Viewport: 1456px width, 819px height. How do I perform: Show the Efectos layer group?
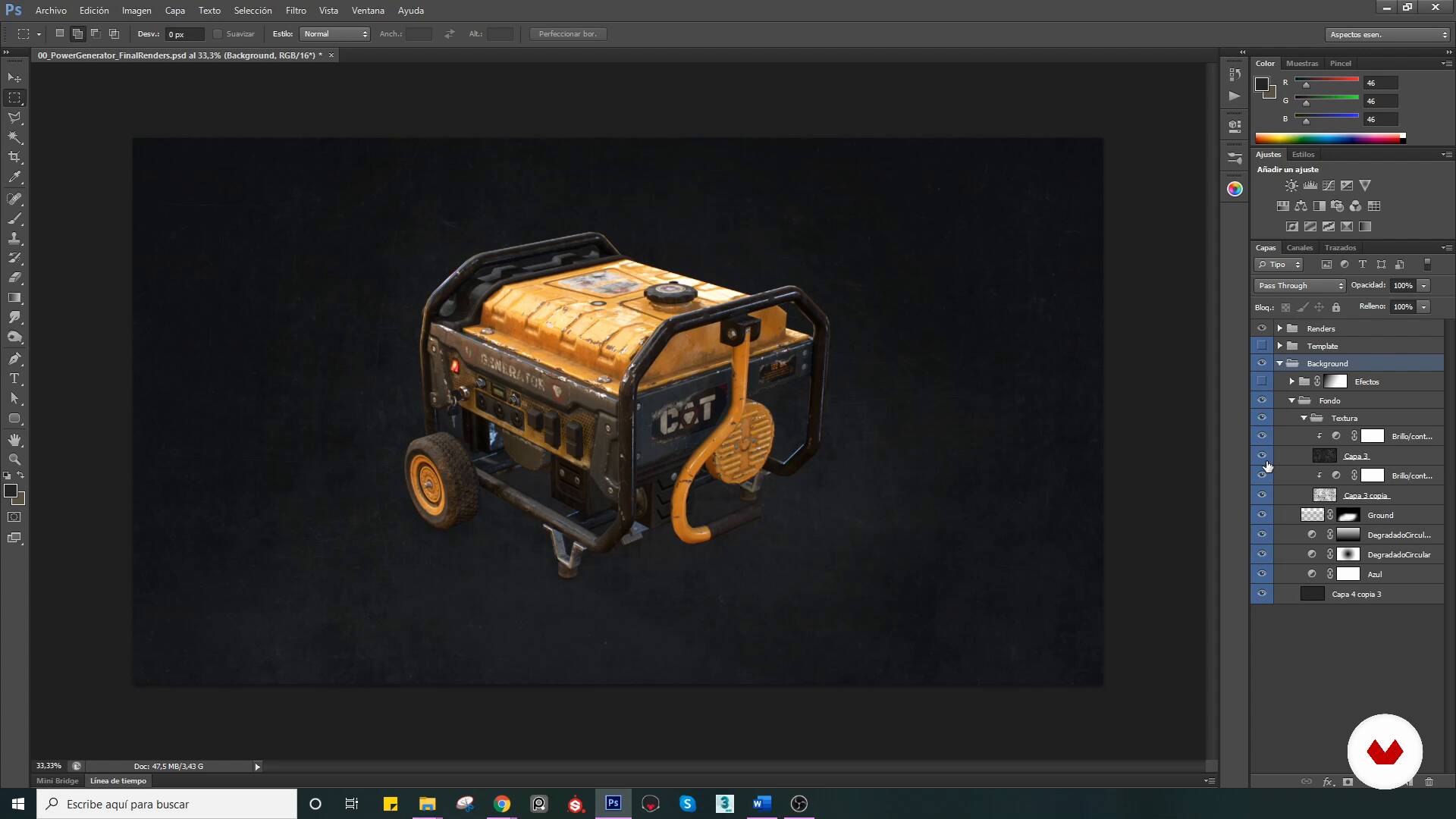tap(1262, 381)
